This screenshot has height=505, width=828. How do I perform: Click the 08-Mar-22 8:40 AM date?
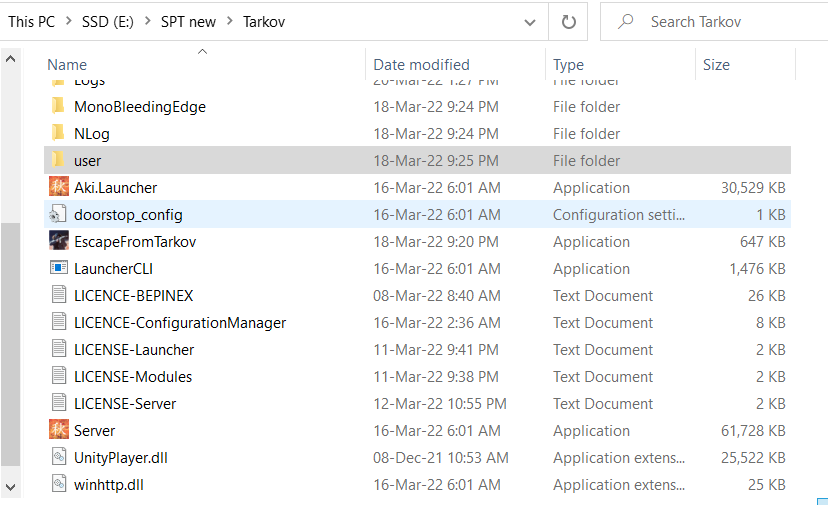(437, 295)
